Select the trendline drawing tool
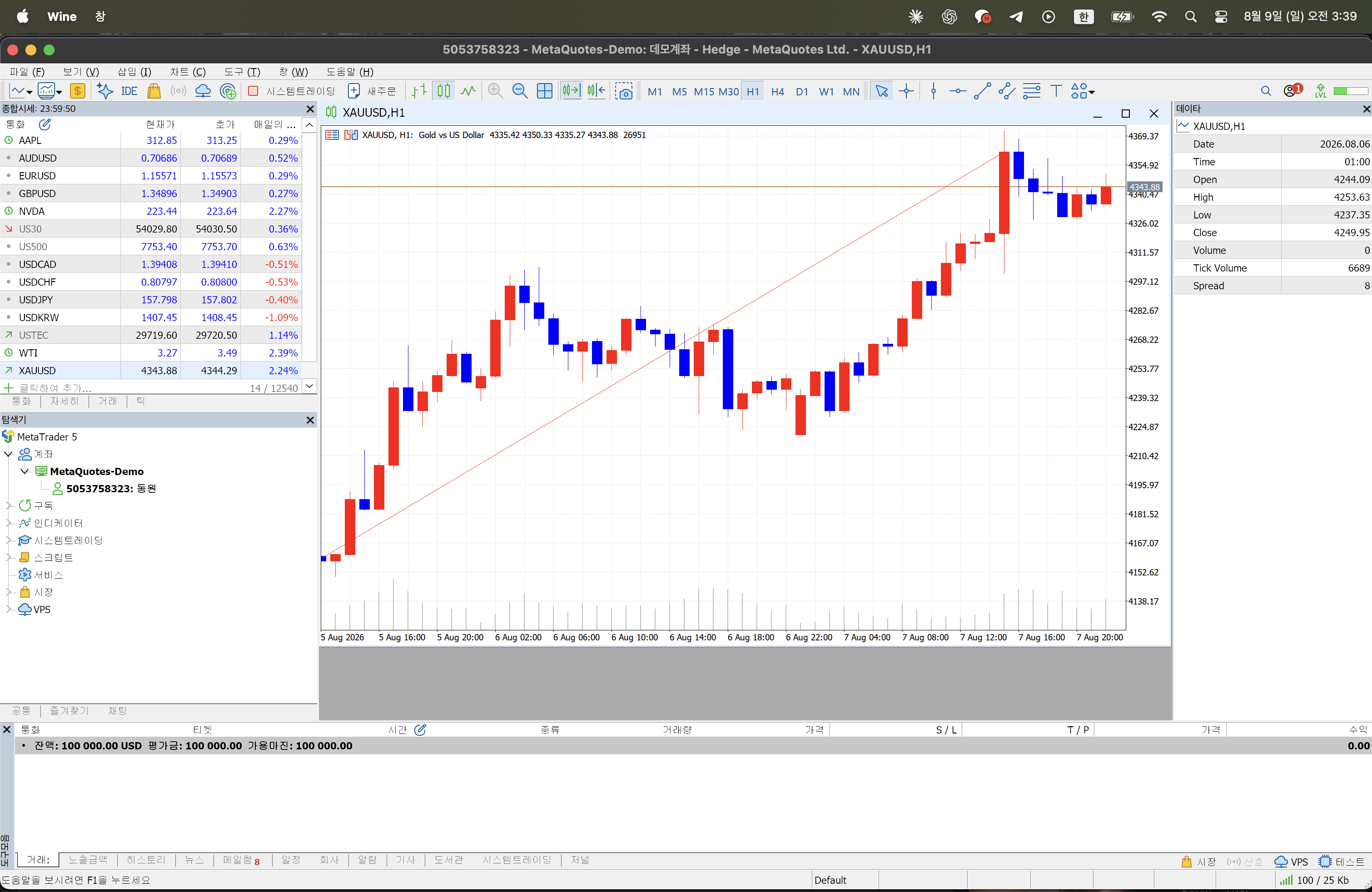The height and width of the screenshot is (892, 1372). pyautogui.click(x=982, y=91)
